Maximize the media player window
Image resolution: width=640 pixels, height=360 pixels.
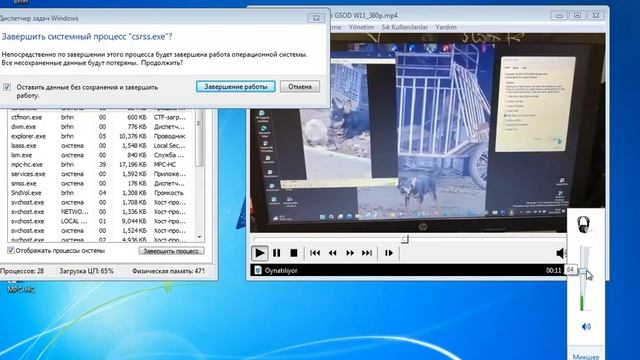(x=577, y=16)
